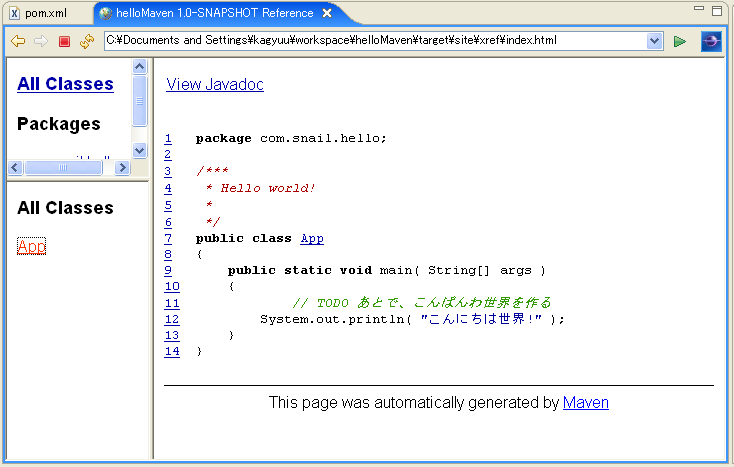
Task: Minimize the editor pane
Action: point(698,11)
